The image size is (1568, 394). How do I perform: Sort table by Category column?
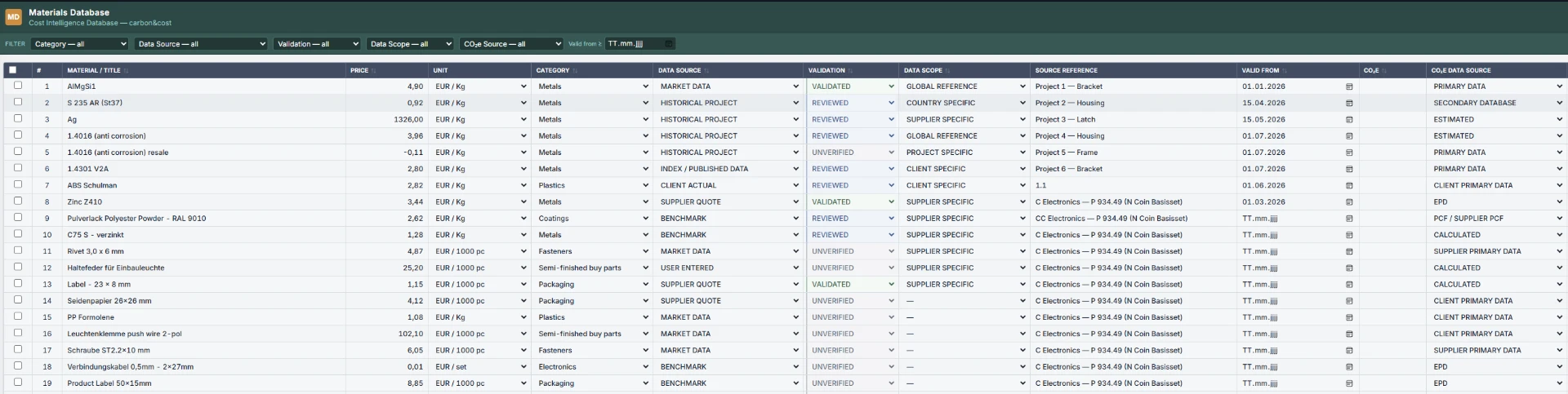pos(575,71)
